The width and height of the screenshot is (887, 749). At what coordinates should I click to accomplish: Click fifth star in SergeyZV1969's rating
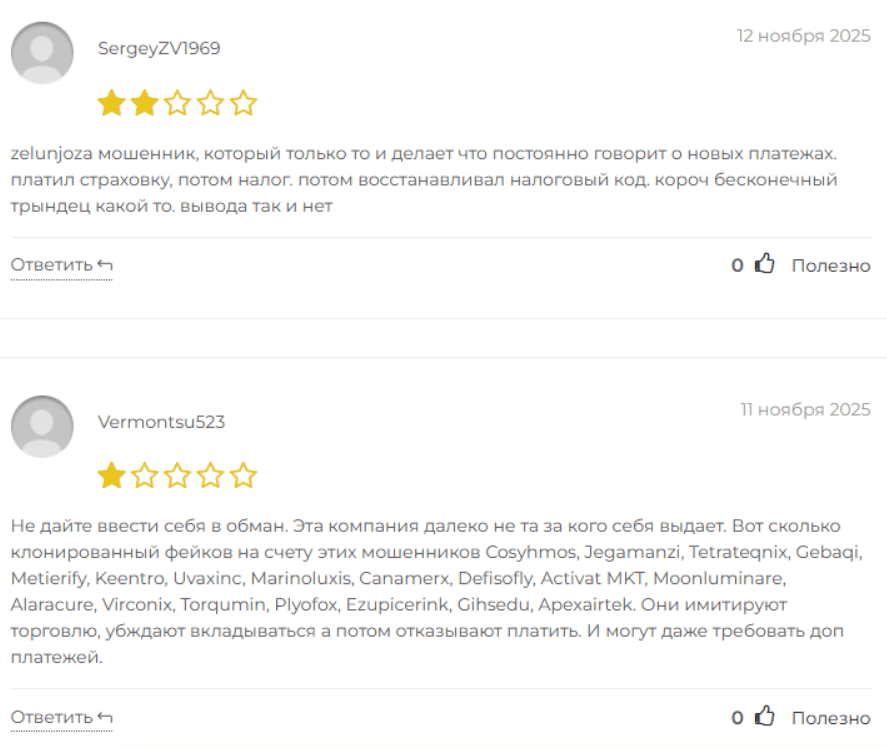[x=243, y=103]
